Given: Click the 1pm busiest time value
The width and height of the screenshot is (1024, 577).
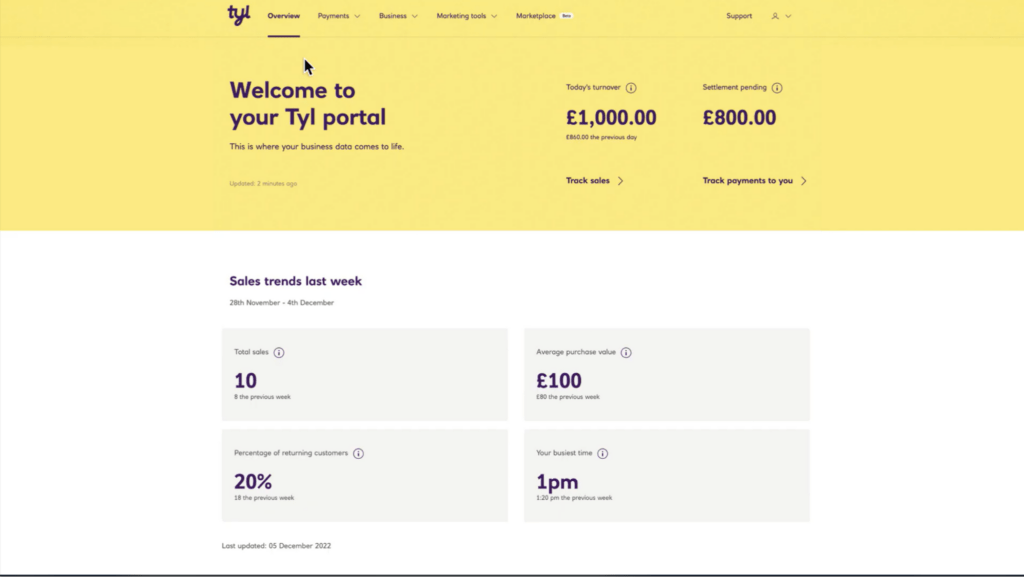Looking at the screenshot, I should pos(557,482).
